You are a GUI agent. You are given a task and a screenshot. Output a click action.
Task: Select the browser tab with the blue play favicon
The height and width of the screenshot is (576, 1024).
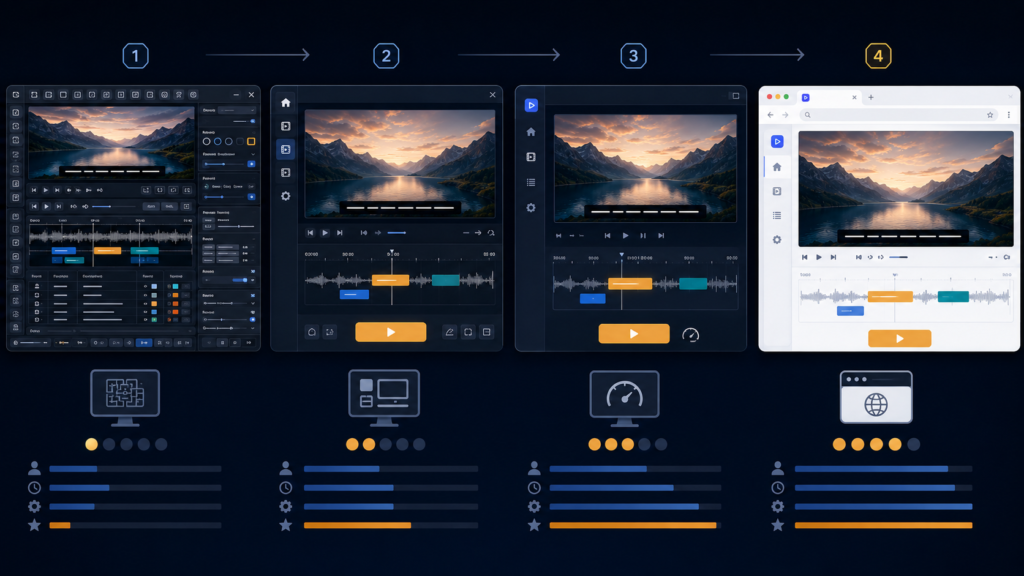click(x=827, y=97)
